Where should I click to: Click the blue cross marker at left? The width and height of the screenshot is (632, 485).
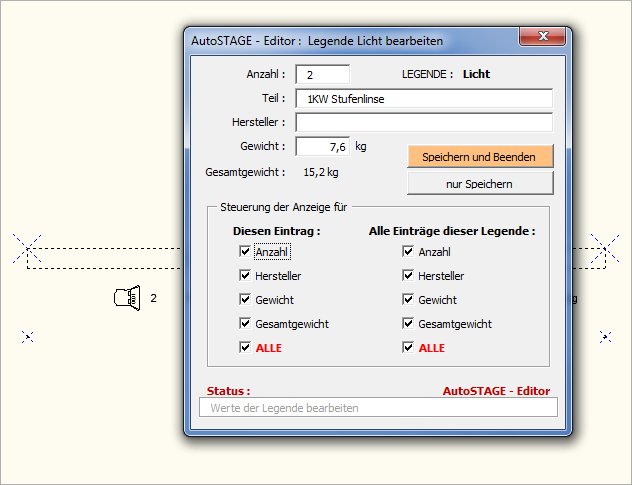pyautogui.click(x=28, y=337)
